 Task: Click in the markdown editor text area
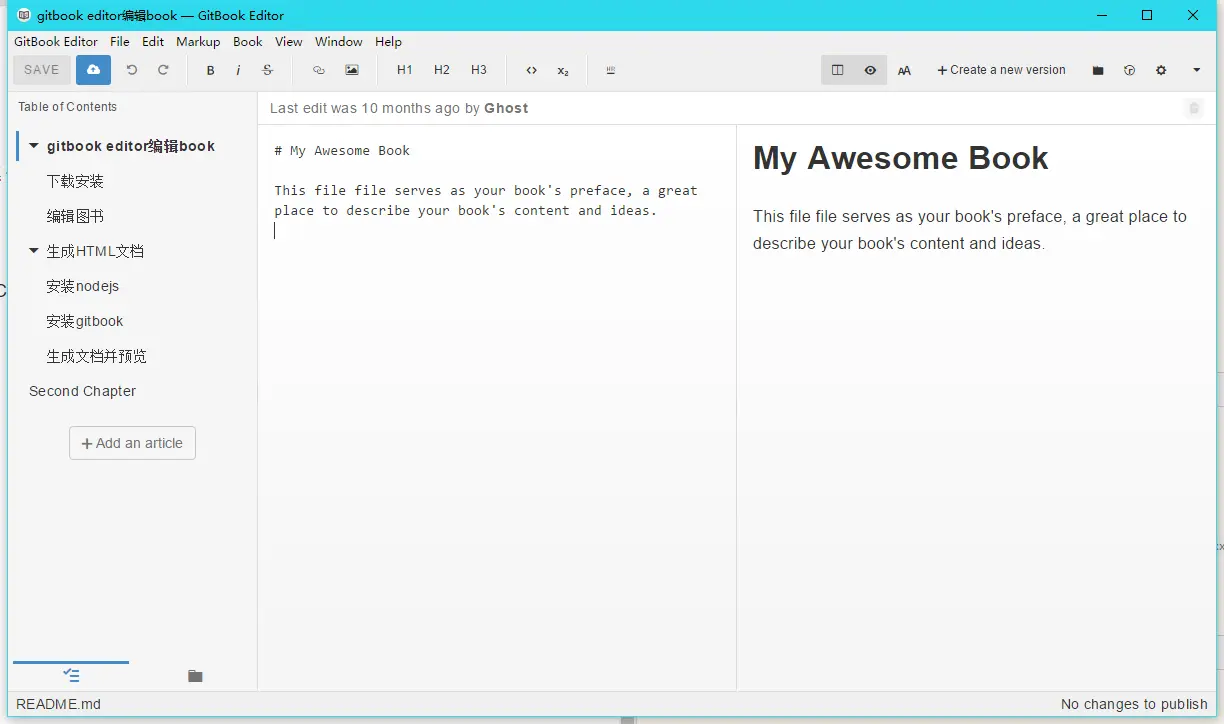point(497,407)
